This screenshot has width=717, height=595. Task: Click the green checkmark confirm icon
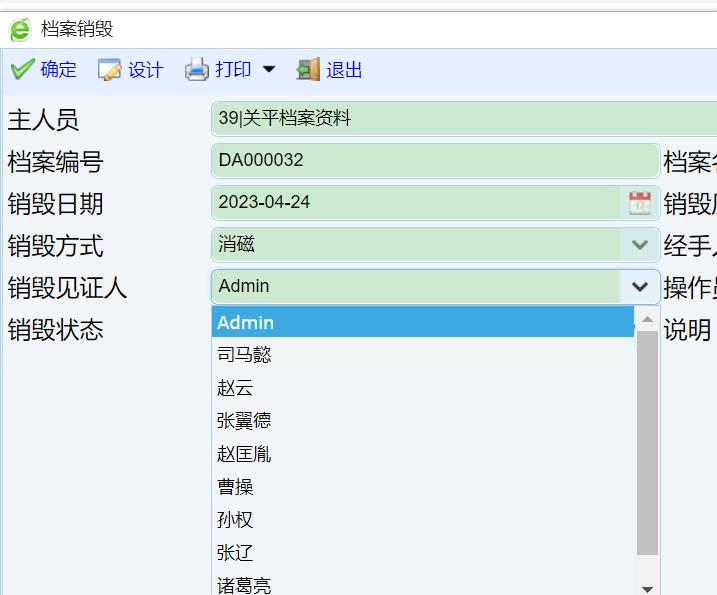tap(22, 70)
